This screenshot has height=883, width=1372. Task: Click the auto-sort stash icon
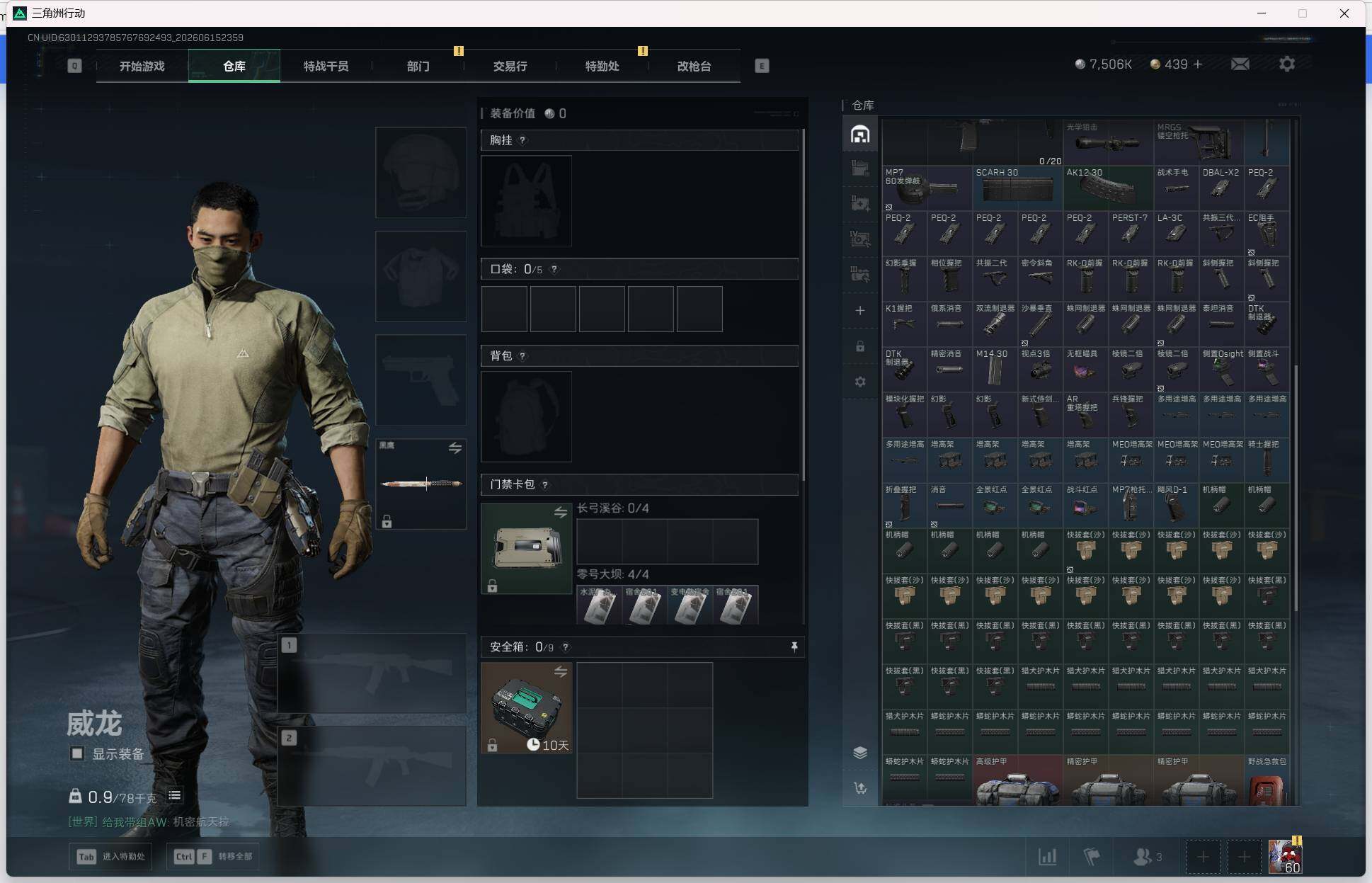[x=860, y=788]
